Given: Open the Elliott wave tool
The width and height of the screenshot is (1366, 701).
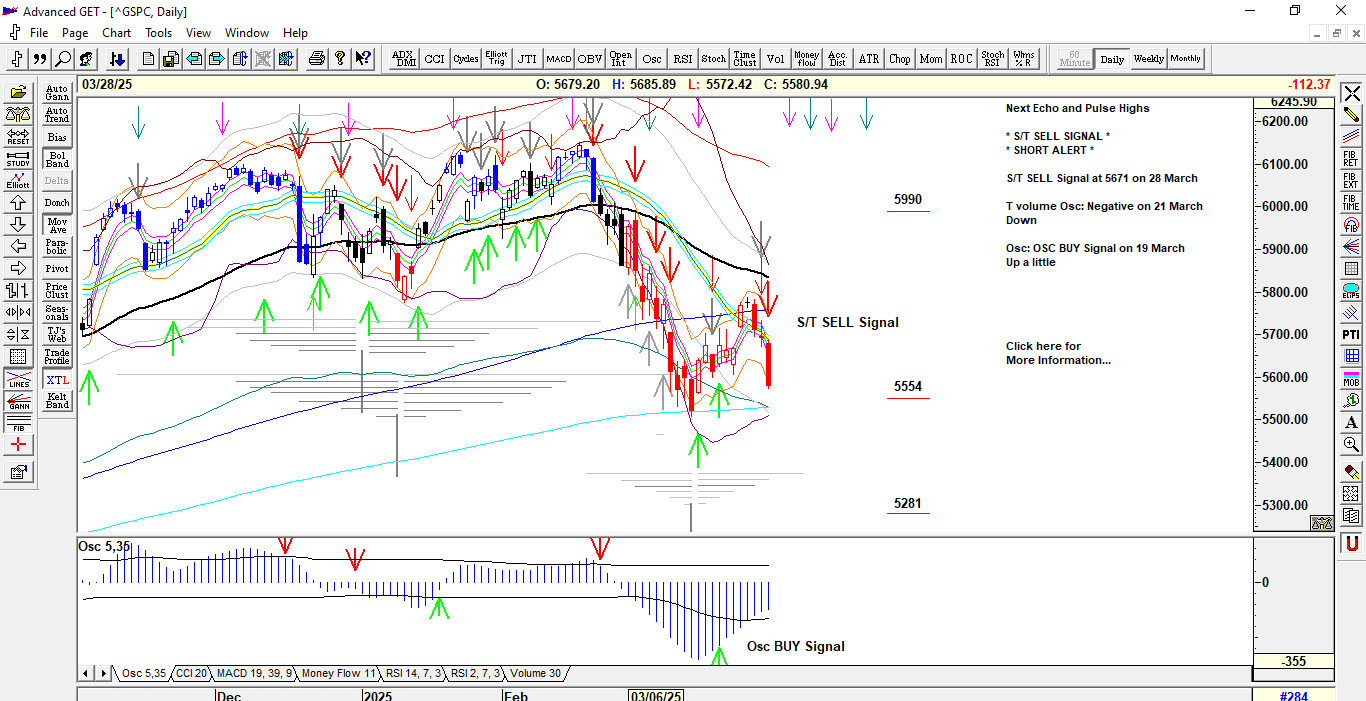Looking at the screenshot, I should 18,180.
